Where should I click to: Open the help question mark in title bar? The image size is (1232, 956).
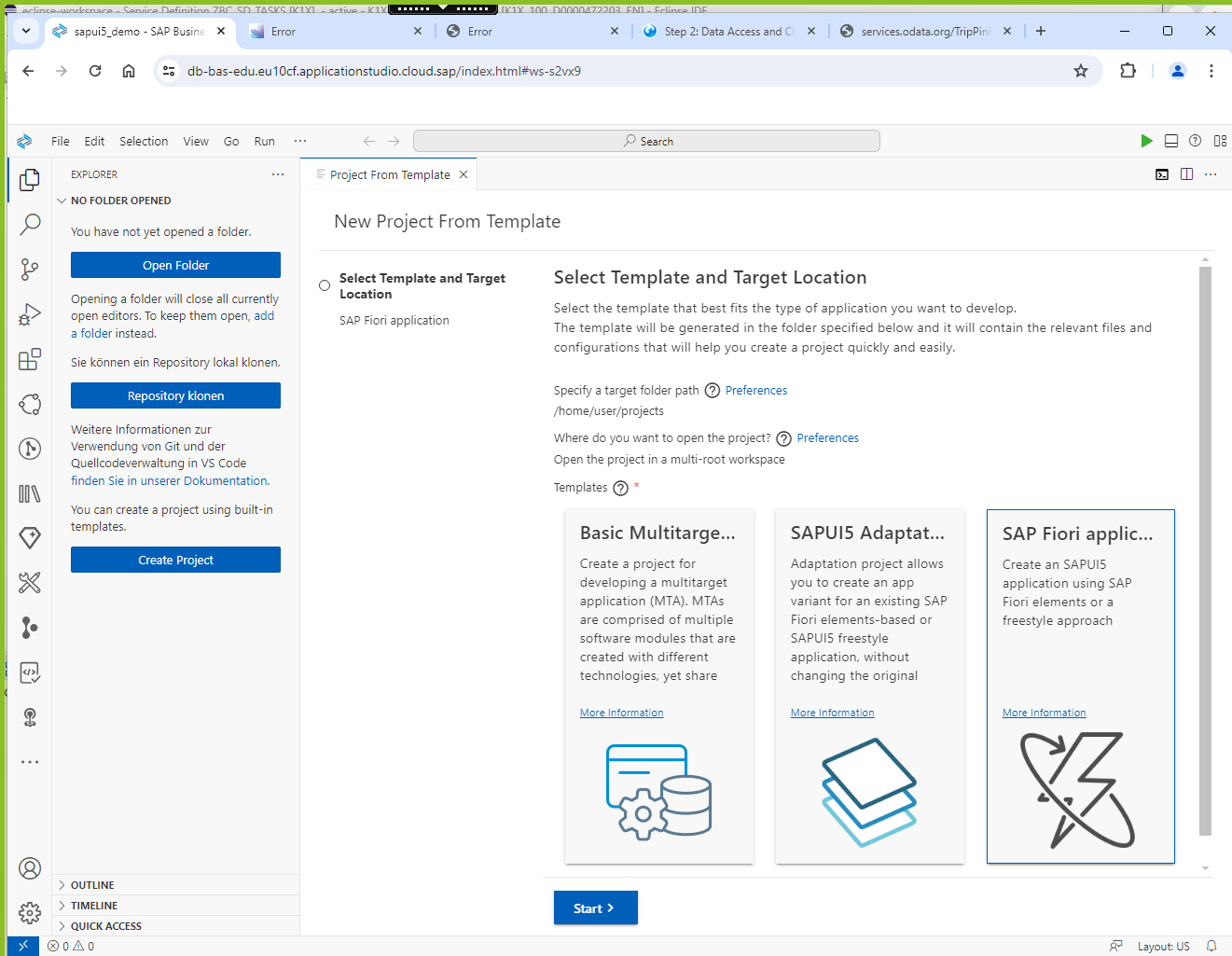coord(1196,141)
